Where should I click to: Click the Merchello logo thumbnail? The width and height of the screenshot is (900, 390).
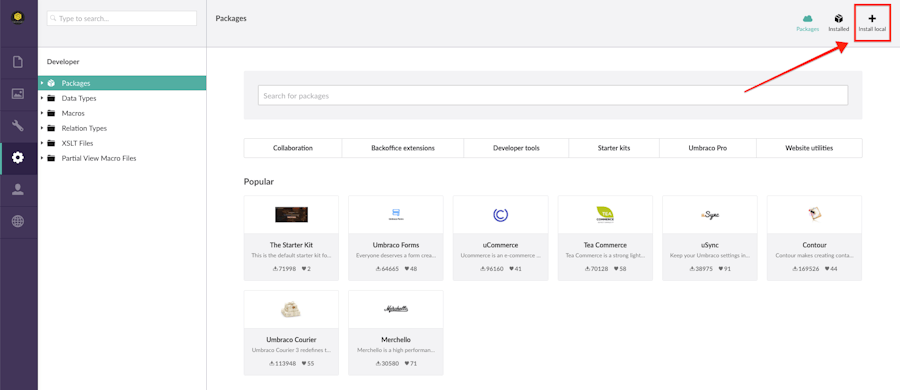tap(395, 310)
